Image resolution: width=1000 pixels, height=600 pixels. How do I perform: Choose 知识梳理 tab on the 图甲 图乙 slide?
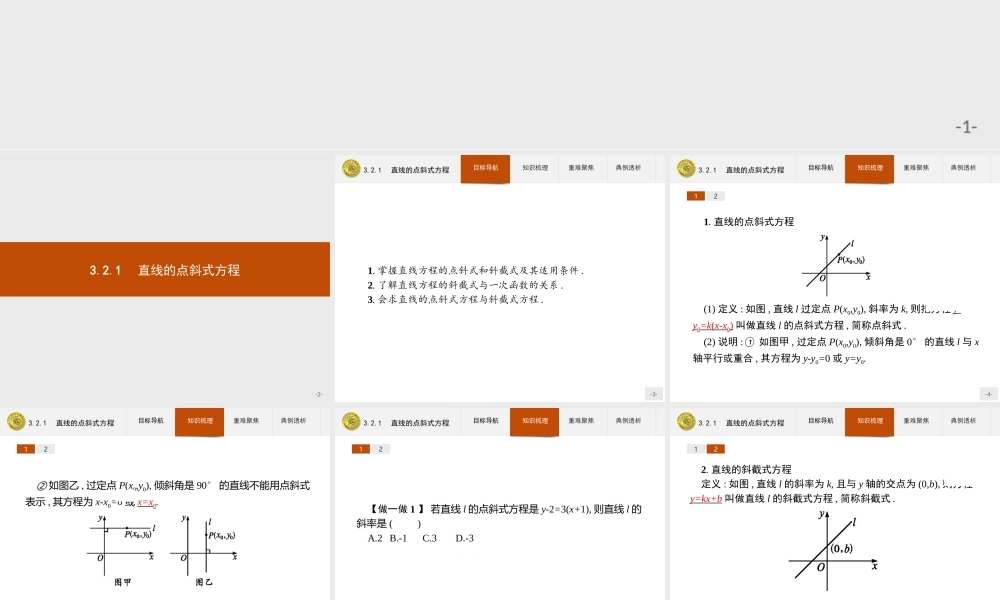(200, 422)
